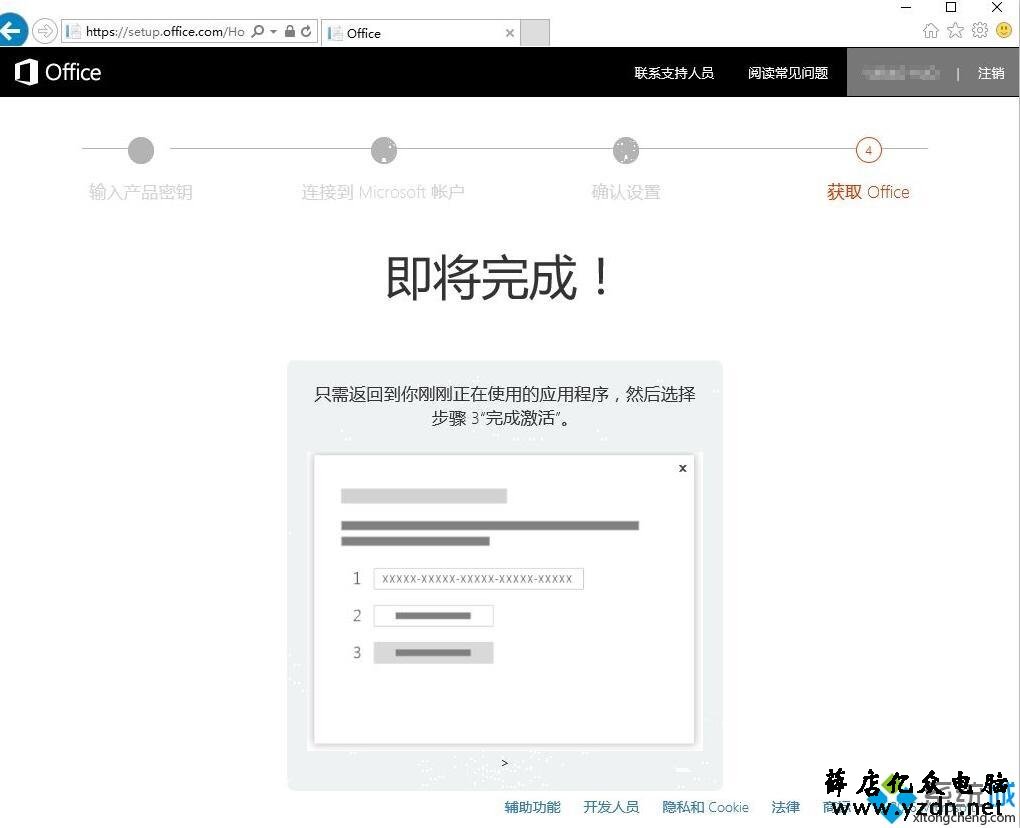Click the 输入产品密钥 step label

[141, 192]
